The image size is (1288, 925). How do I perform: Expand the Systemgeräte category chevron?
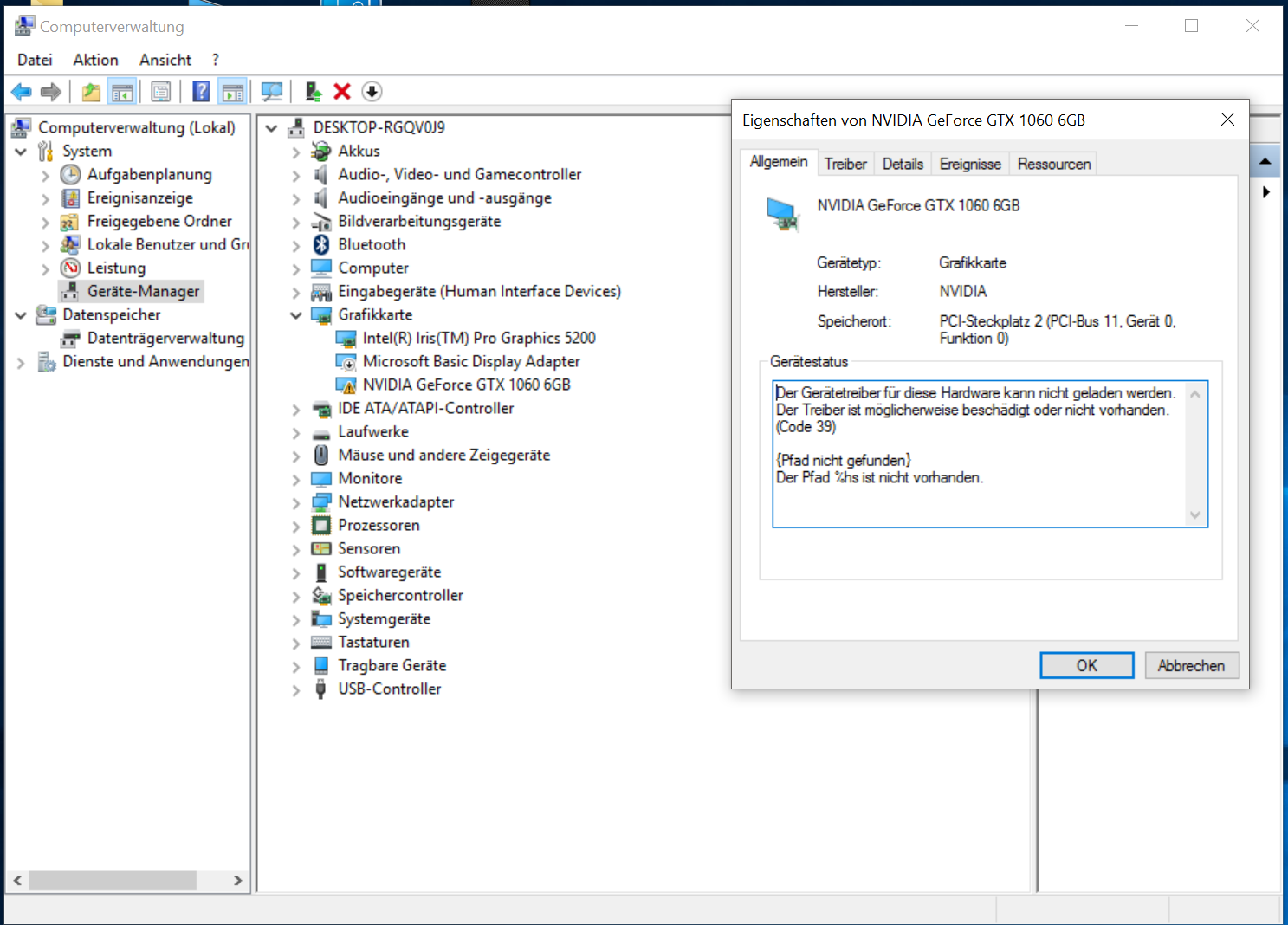coord(296,620)
